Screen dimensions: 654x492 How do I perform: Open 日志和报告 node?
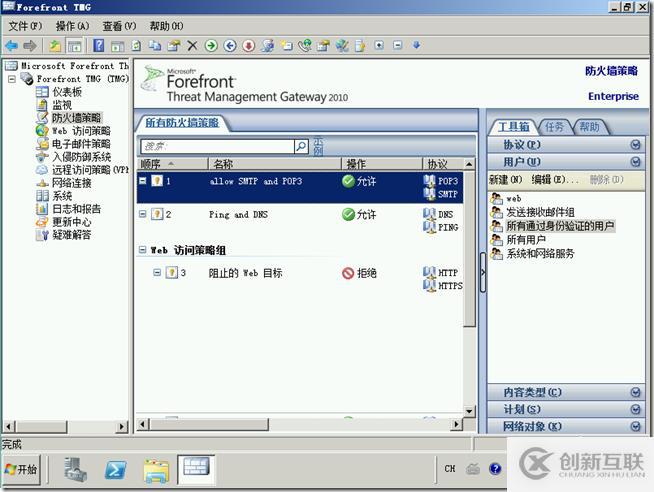click(x=76, y=209)
